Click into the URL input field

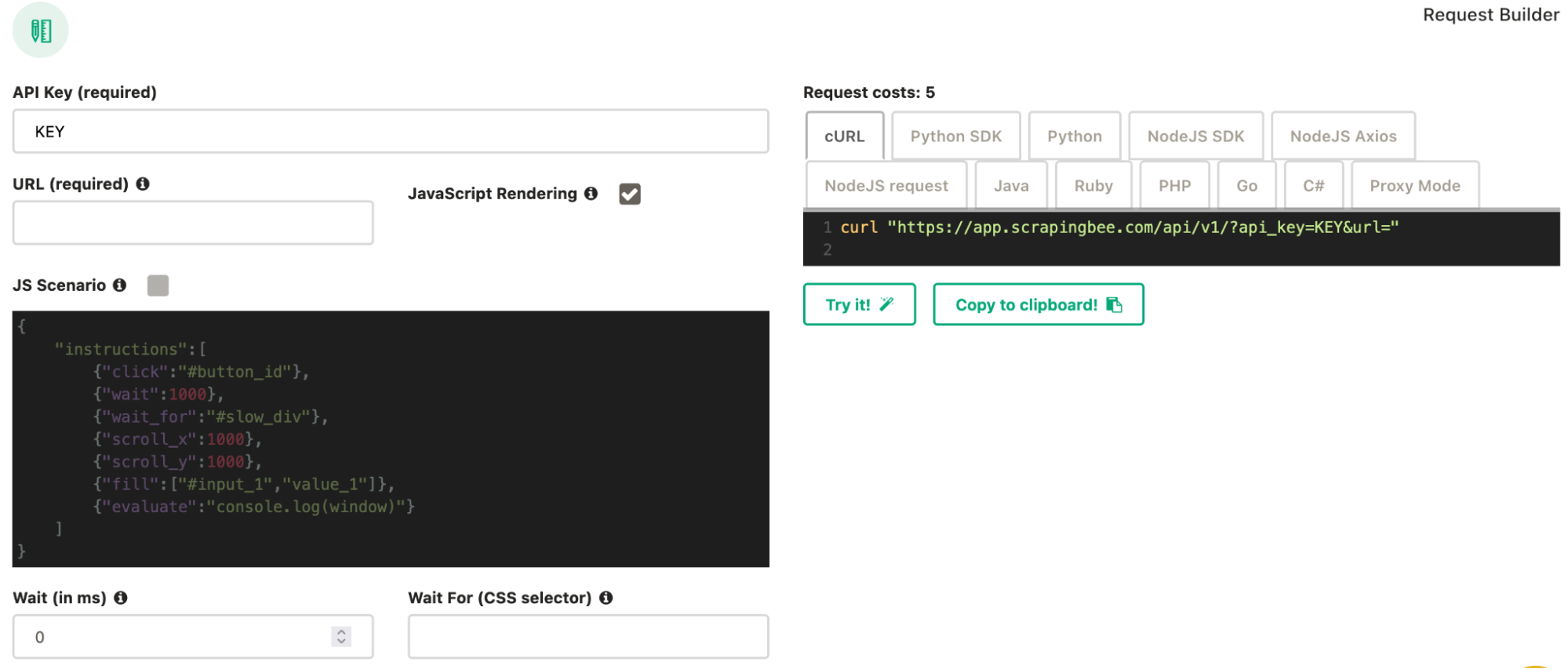[x=193, y=223]
